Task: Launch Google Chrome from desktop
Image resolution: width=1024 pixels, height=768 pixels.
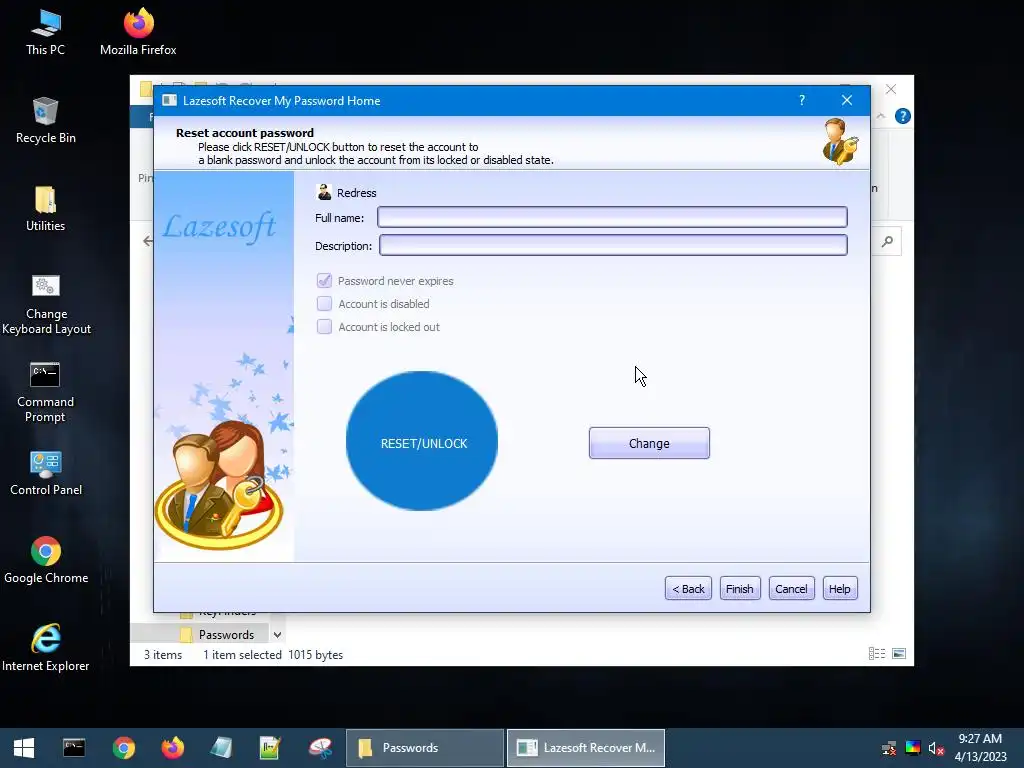Action: [46, 560]
